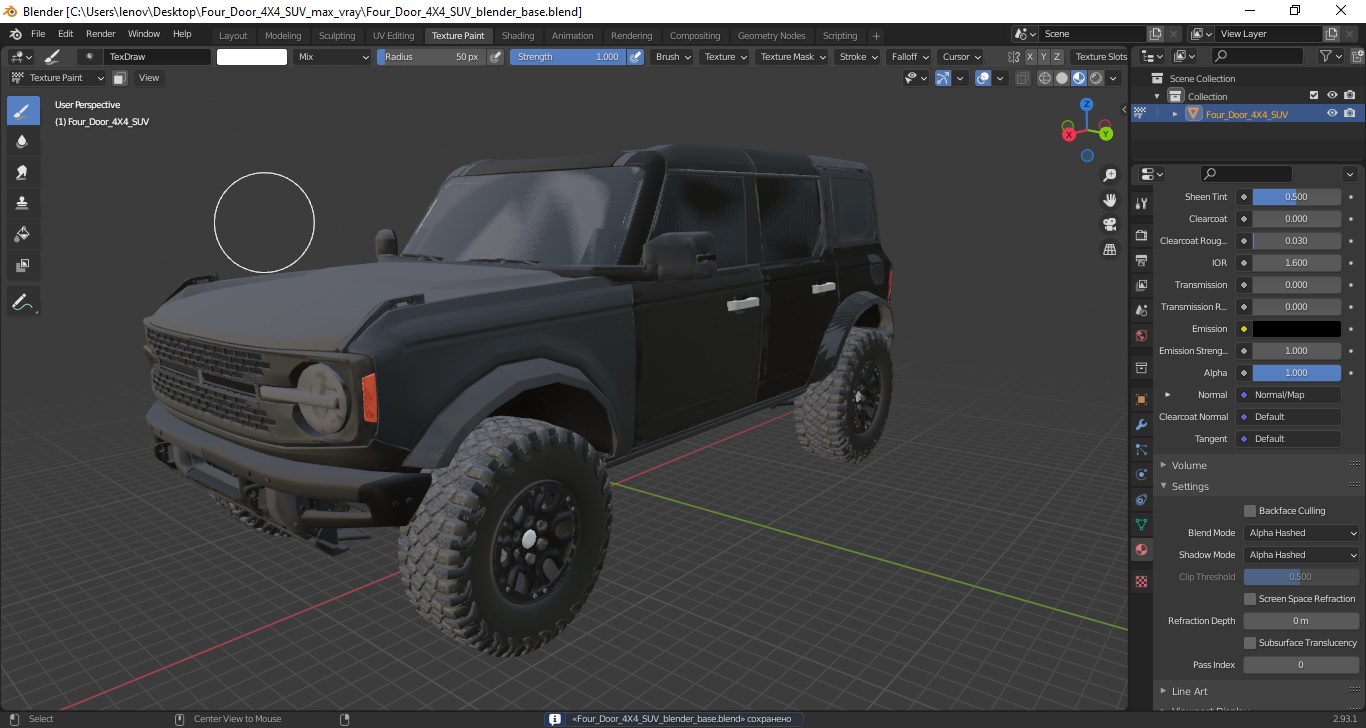Switch to the UV Editing workspace tab
The width and height of the screenshot is (1366, 728).
[393, 36]
